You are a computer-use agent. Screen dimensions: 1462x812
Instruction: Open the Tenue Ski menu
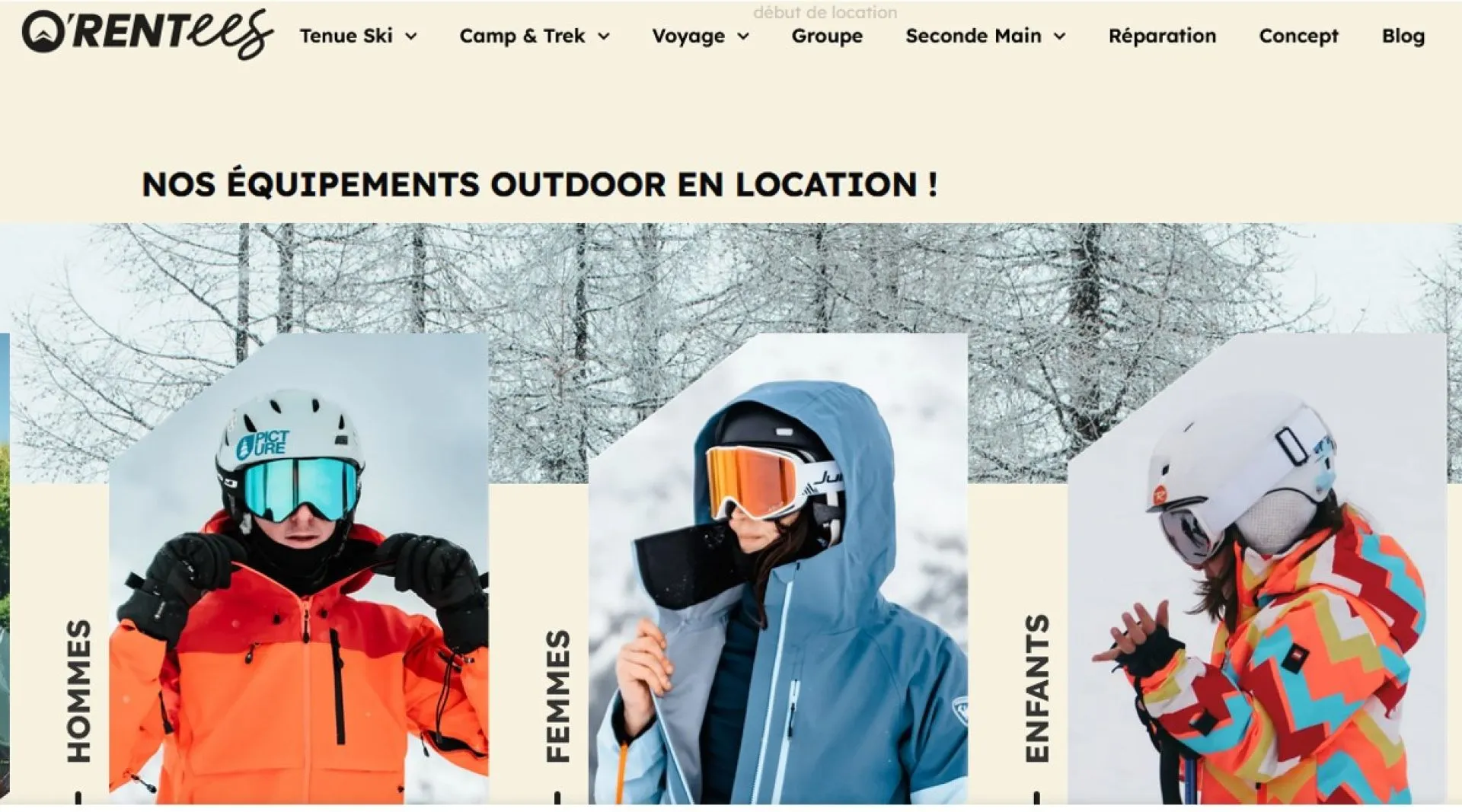pos(346,36)
